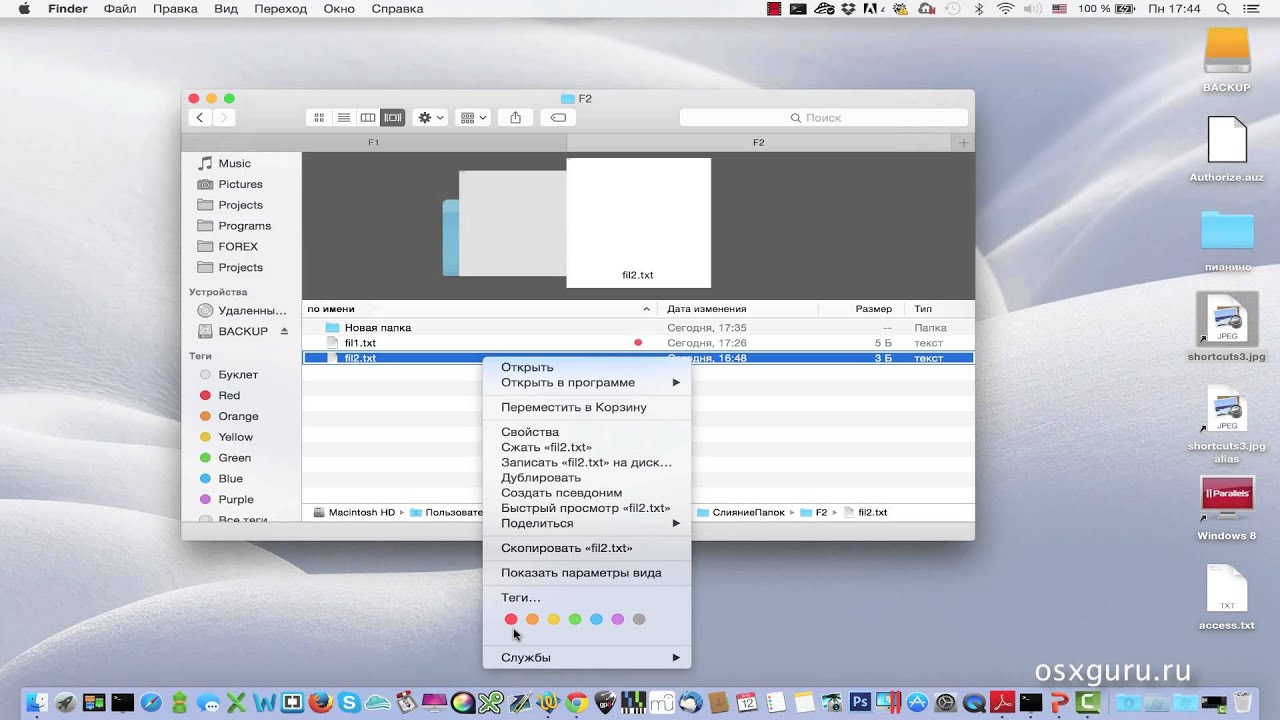
Task: Go forward with the Finder forward arrow
Action: tap(224, 118)
